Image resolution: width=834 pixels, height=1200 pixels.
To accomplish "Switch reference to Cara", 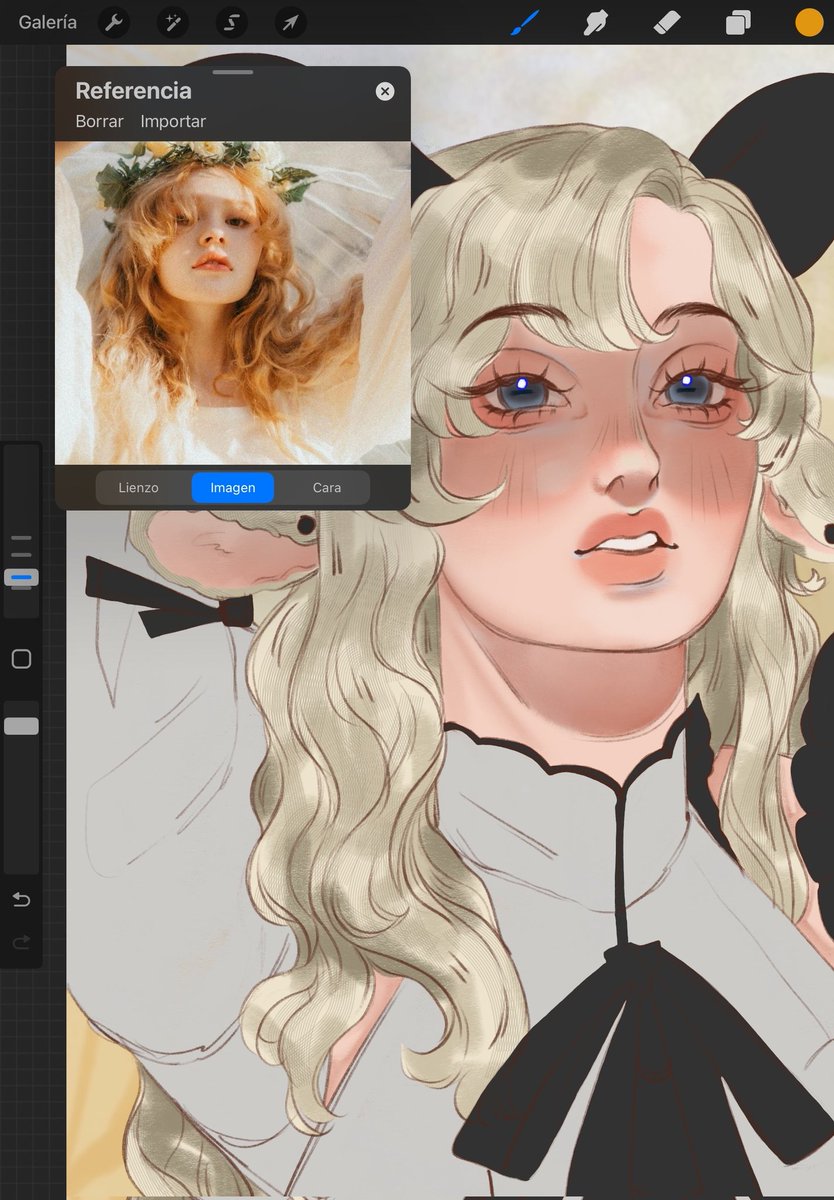I will pyautogui.click(x=327, y=488).
